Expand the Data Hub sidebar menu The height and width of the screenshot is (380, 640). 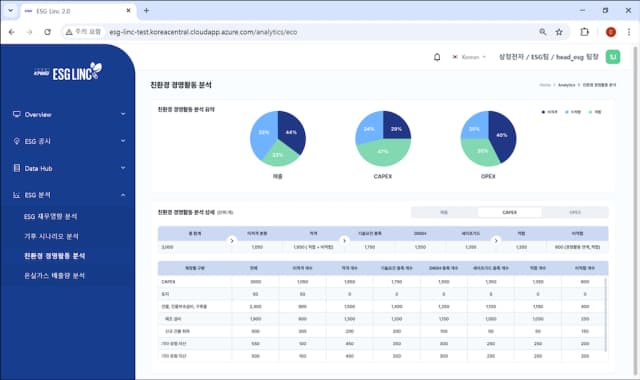coord(69,168)
